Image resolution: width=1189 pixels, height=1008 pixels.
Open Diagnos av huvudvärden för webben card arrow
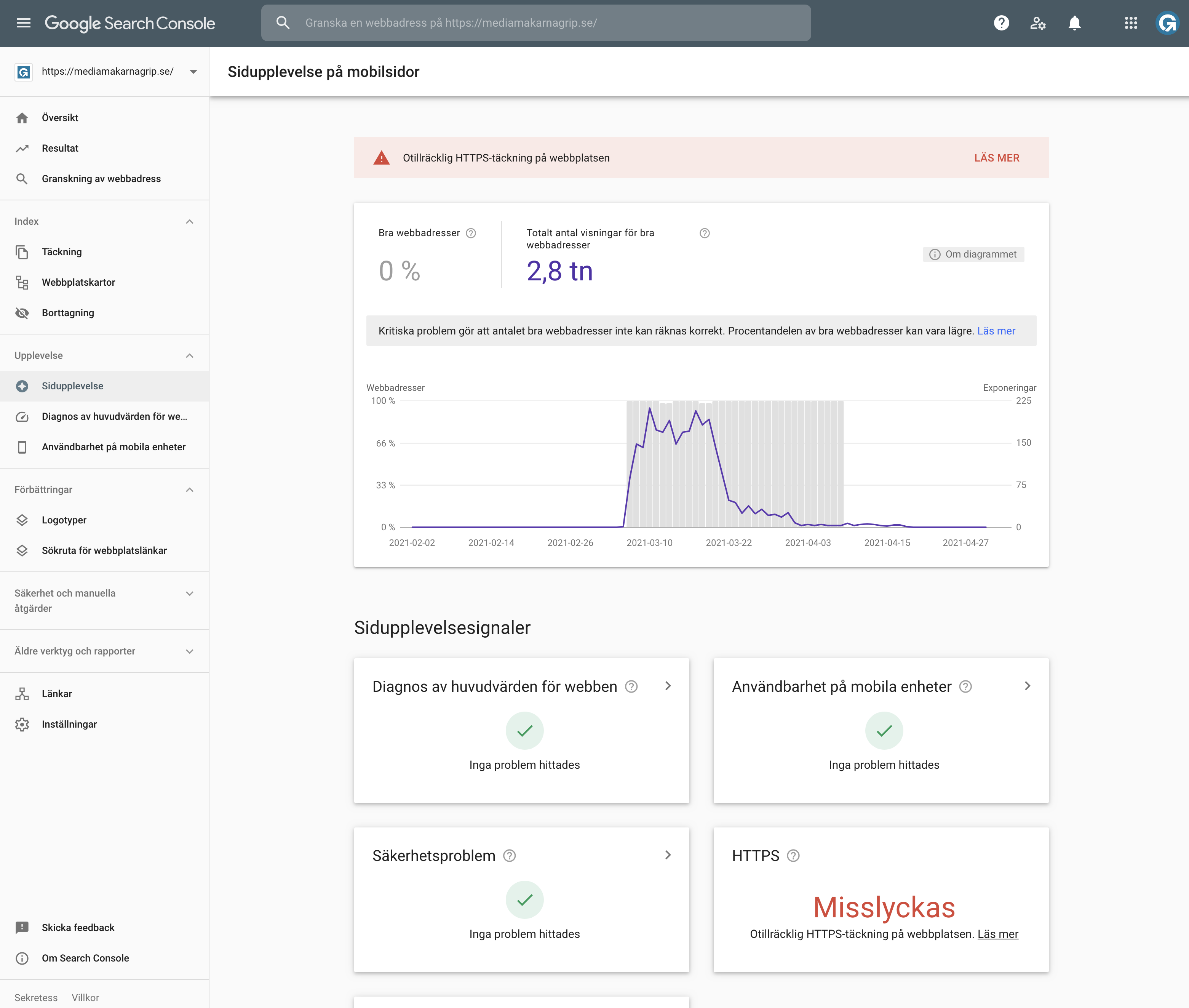point(668,686)
